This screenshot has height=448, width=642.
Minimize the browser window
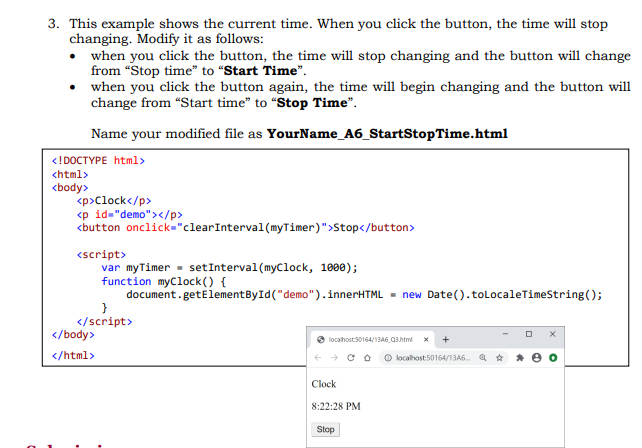[x=505, y=334]
